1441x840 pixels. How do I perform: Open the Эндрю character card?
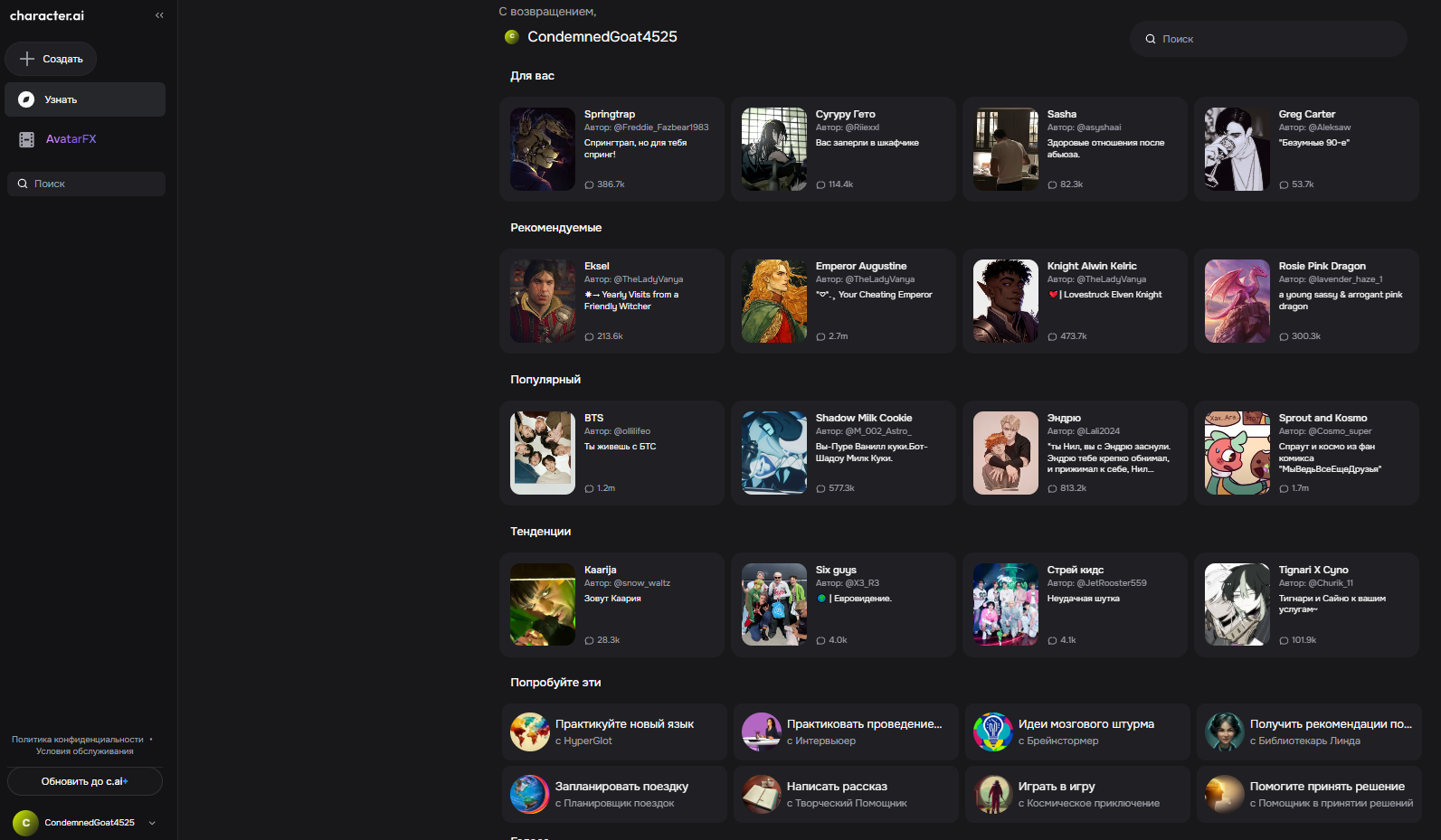pos(1075,453)
